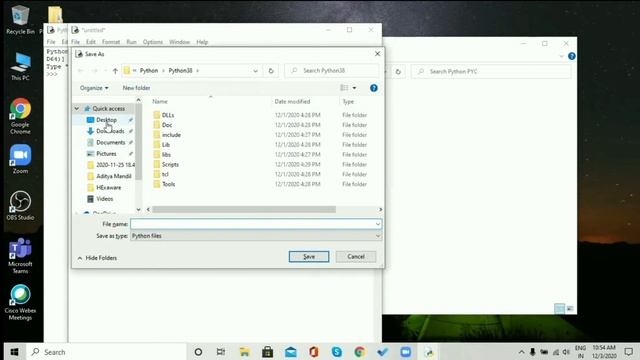Open Office app on the taskbar
The width and height of the screenshot is (640, 360).
pos(313,352)
